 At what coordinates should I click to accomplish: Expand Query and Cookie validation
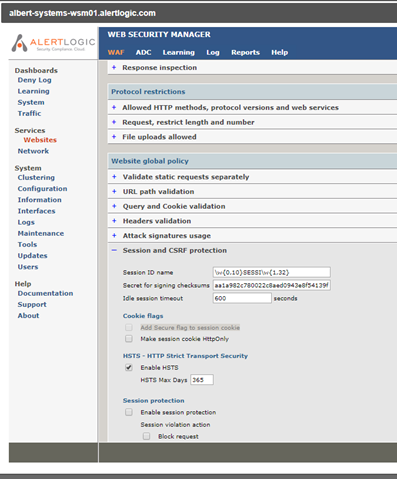pos(114,206)
